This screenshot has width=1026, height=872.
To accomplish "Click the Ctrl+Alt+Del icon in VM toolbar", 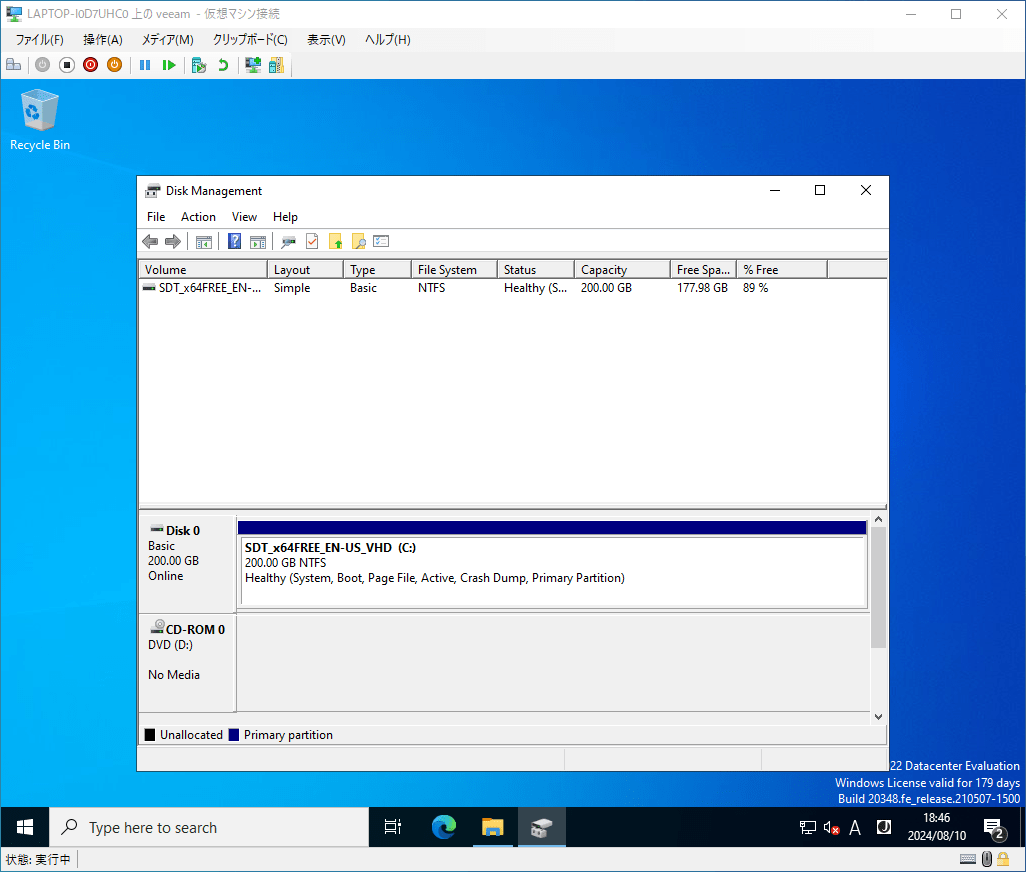I will pyautogui.click(x=14, y=65).
